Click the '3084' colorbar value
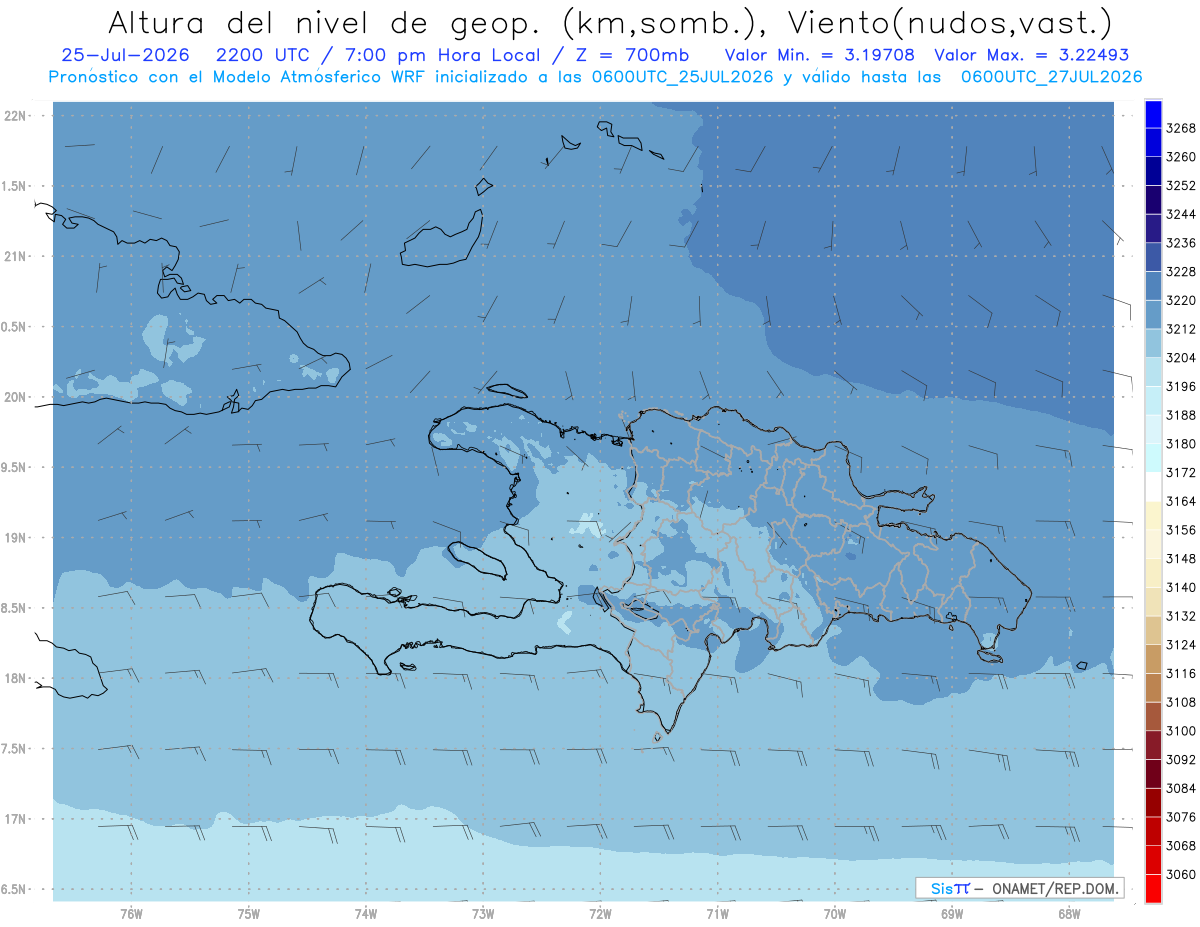The height and width of the screenshot is (927, 1200). (x=1181, y=788)
